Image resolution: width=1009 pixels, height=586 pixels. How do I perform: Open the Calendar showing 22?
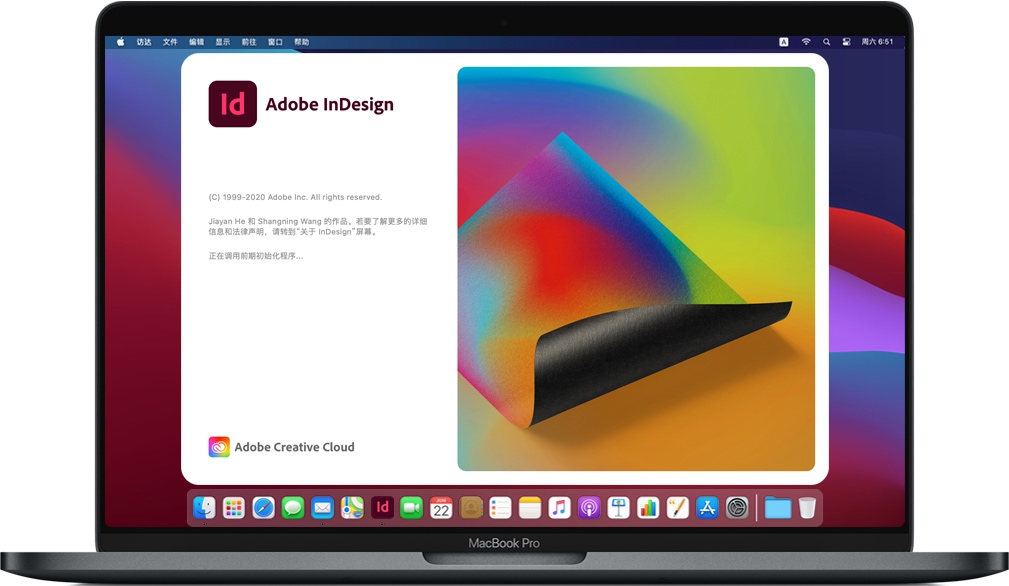[441, 508]
